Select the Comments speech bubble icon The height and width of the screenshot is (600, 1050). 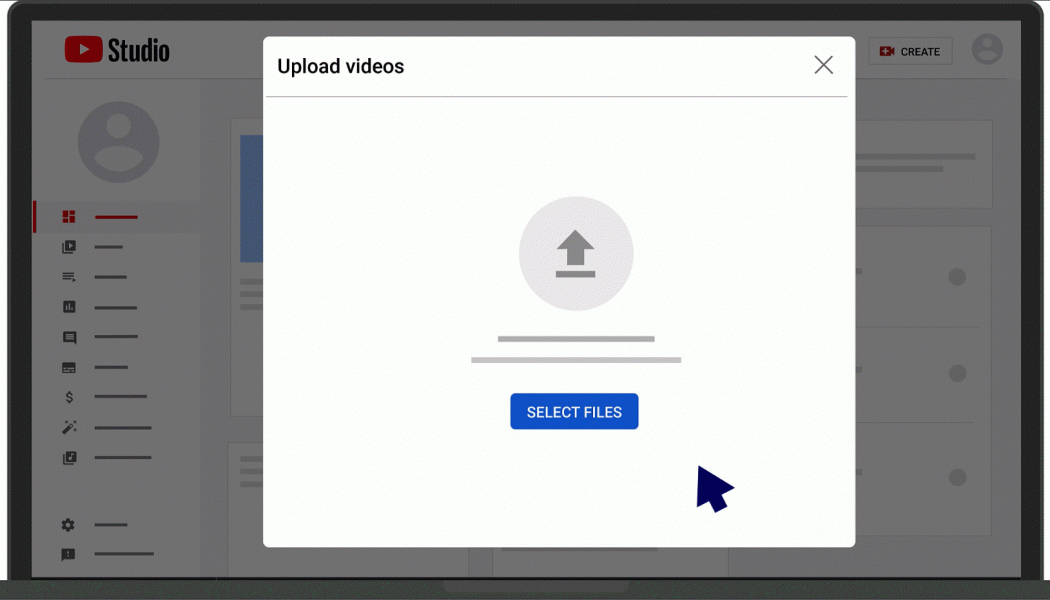click(x=68, y=337)
